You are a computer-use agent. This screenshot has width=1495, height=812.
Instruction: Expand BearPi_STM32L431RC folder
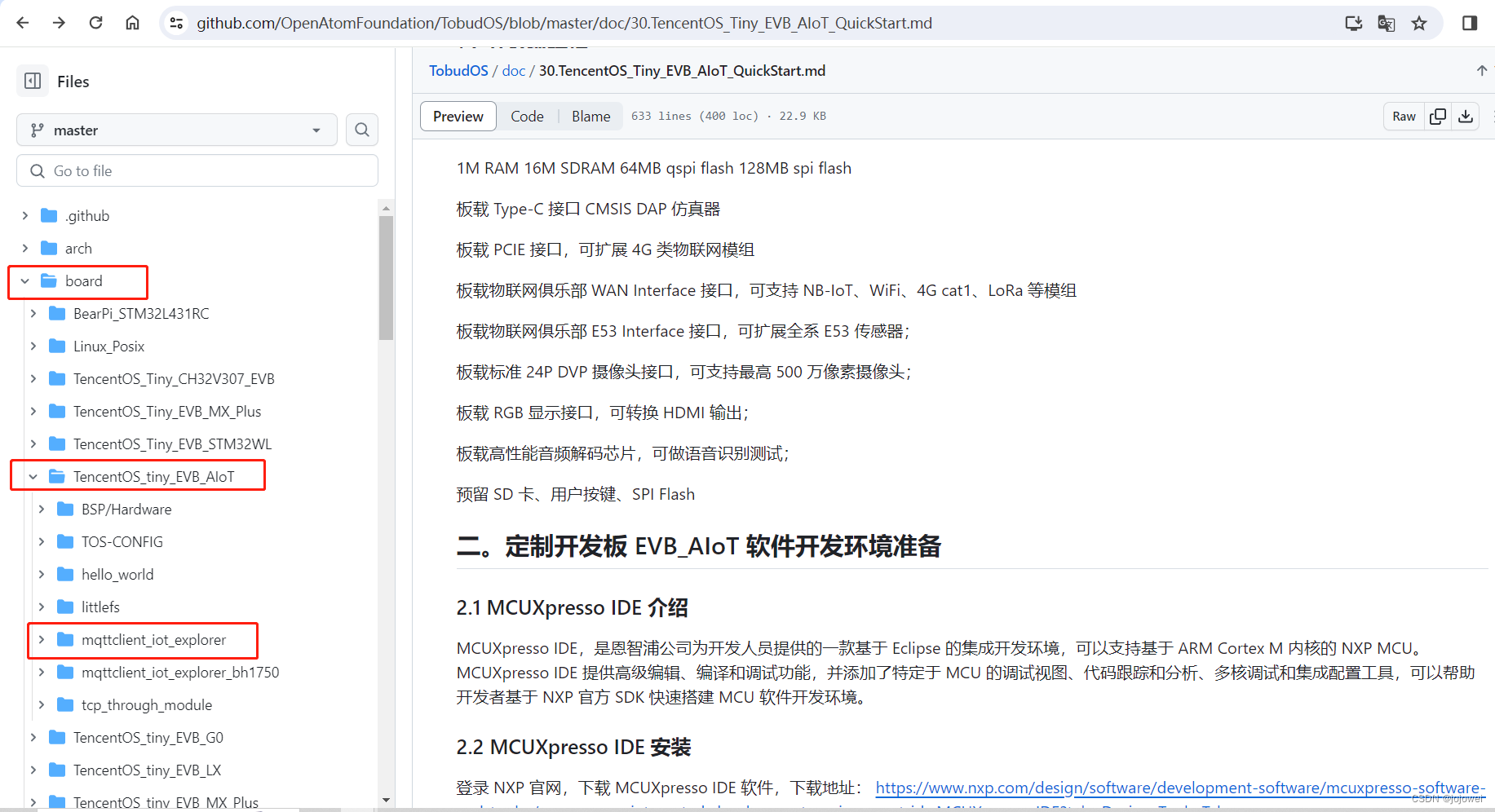pyautogui.click(x=33, y=313)
